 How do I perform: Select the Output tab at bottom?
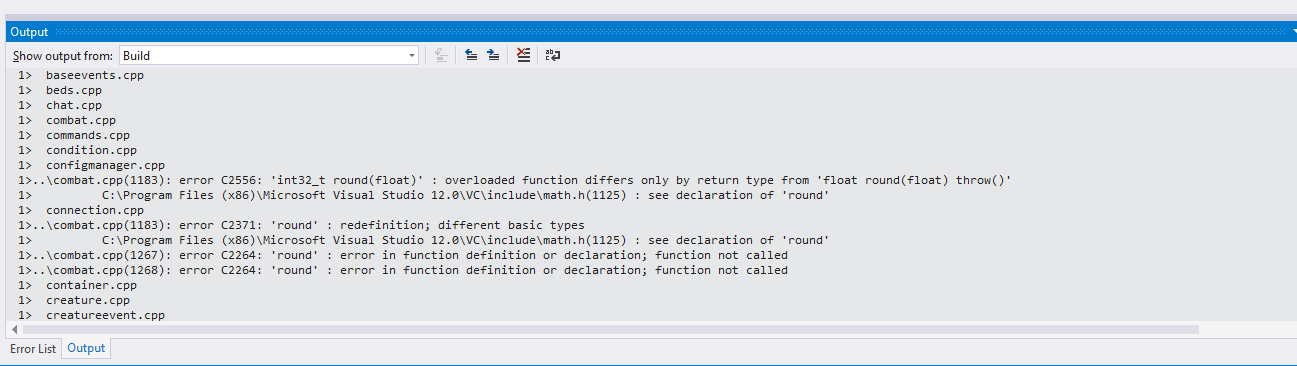click(86, 348)
